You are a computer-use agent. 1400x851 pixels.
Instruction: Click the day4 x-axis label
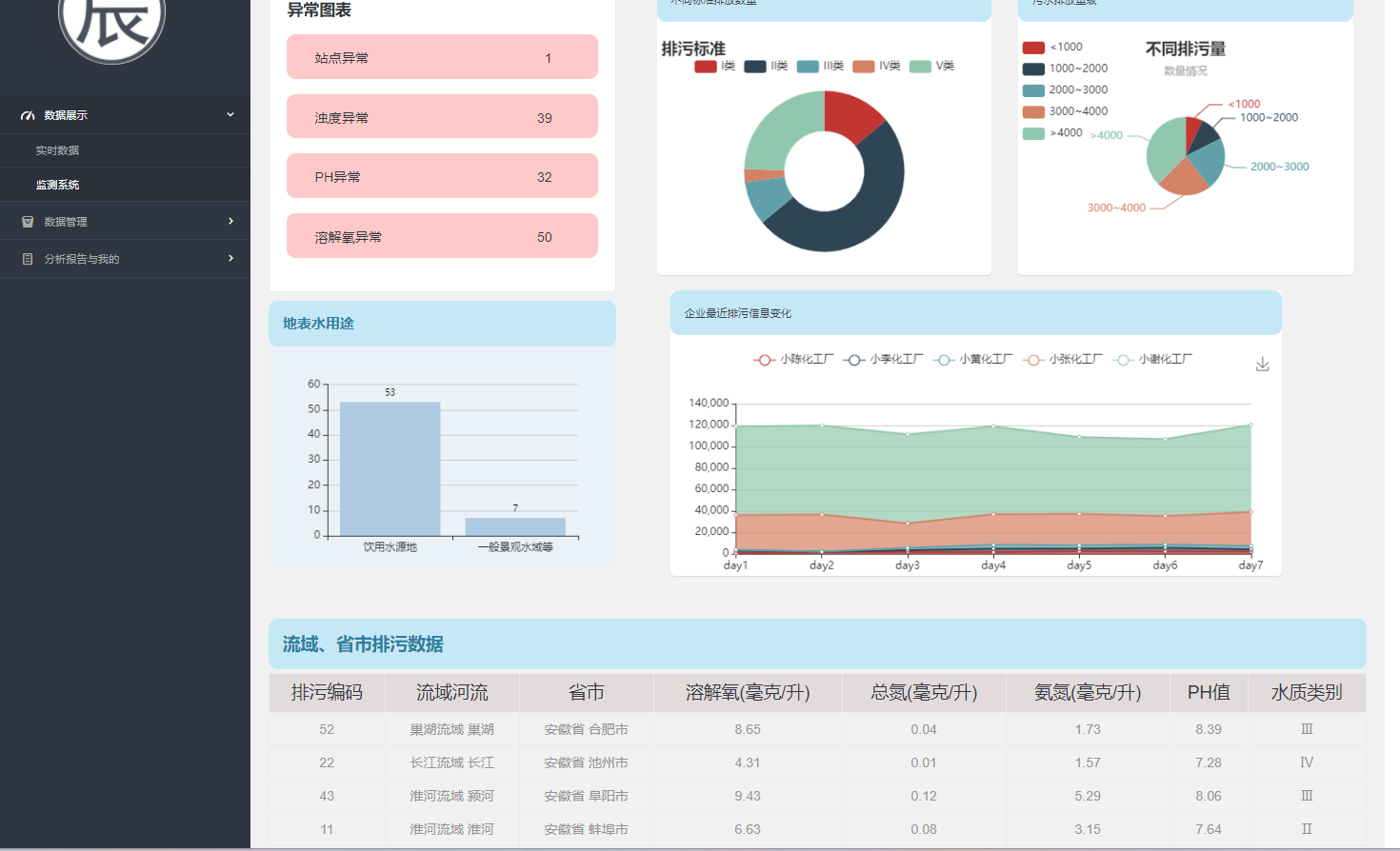(993, 565)
